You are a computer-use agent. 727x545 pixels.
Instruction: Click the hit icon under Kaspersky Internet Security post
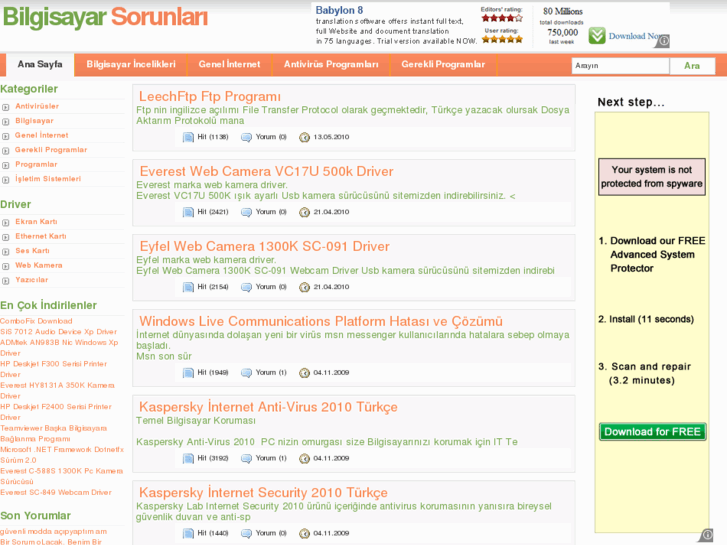188,533
